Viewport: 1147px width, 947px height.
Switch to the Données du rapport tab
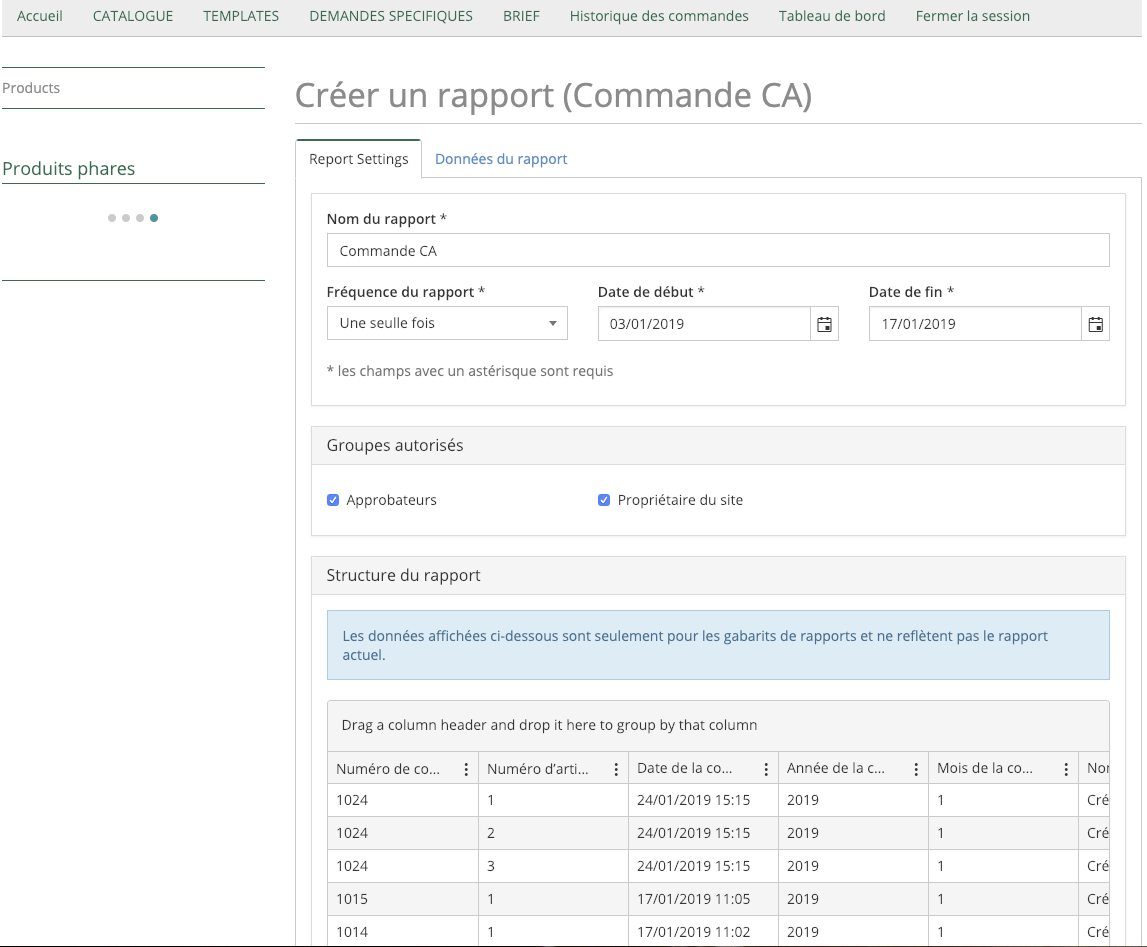point(501,159)
